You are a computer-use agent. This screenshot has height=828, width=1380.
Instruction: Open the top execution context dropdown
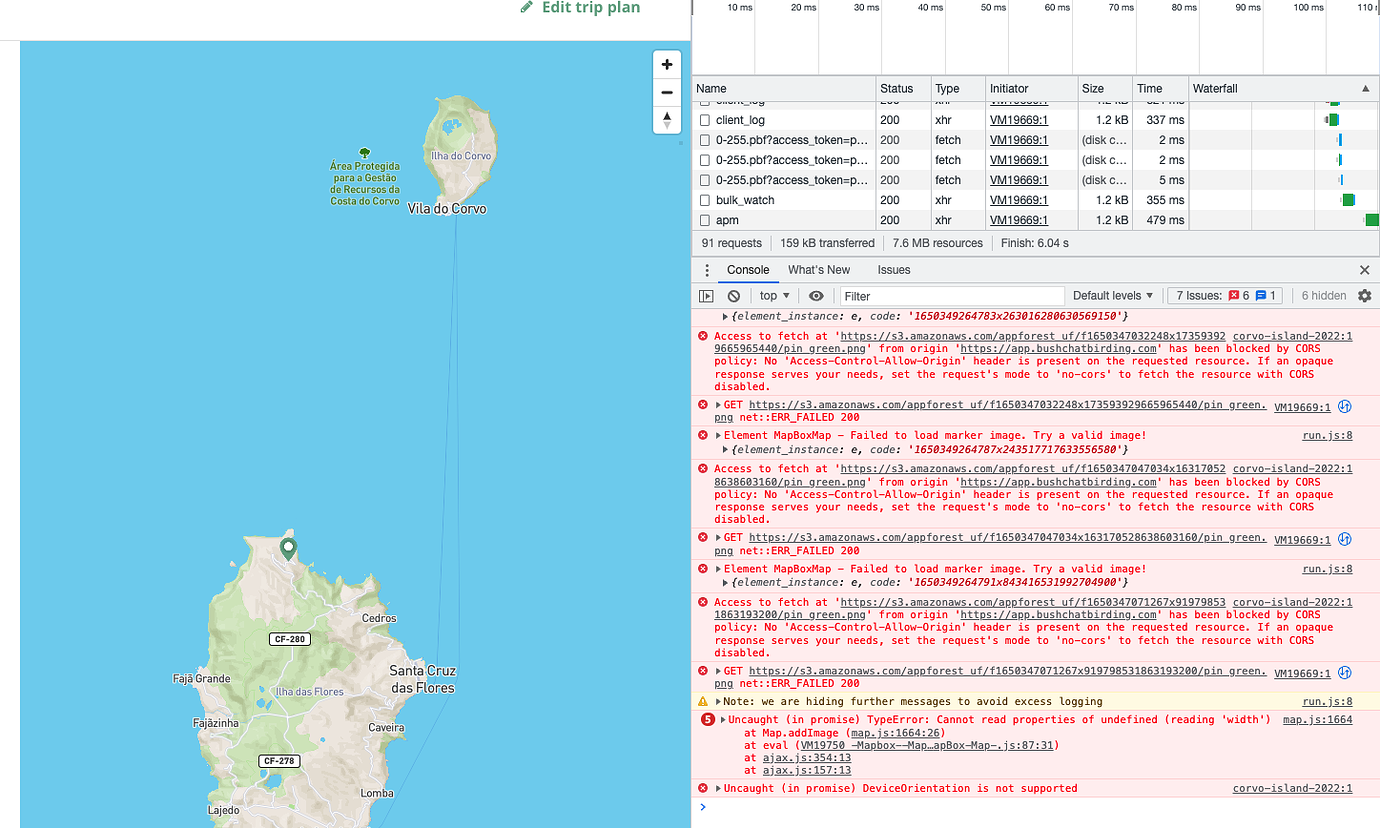(x=773, y=295)
